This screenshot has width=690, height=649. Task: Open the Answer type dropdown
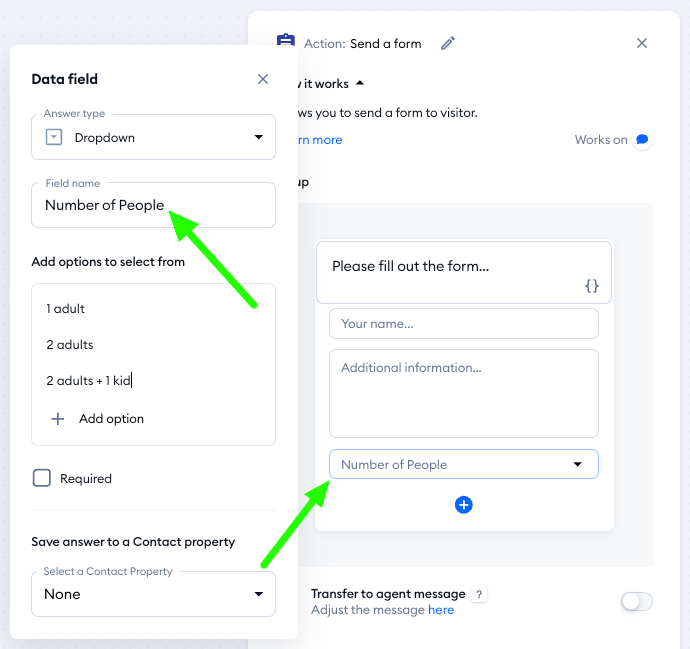tap(153, 137)
